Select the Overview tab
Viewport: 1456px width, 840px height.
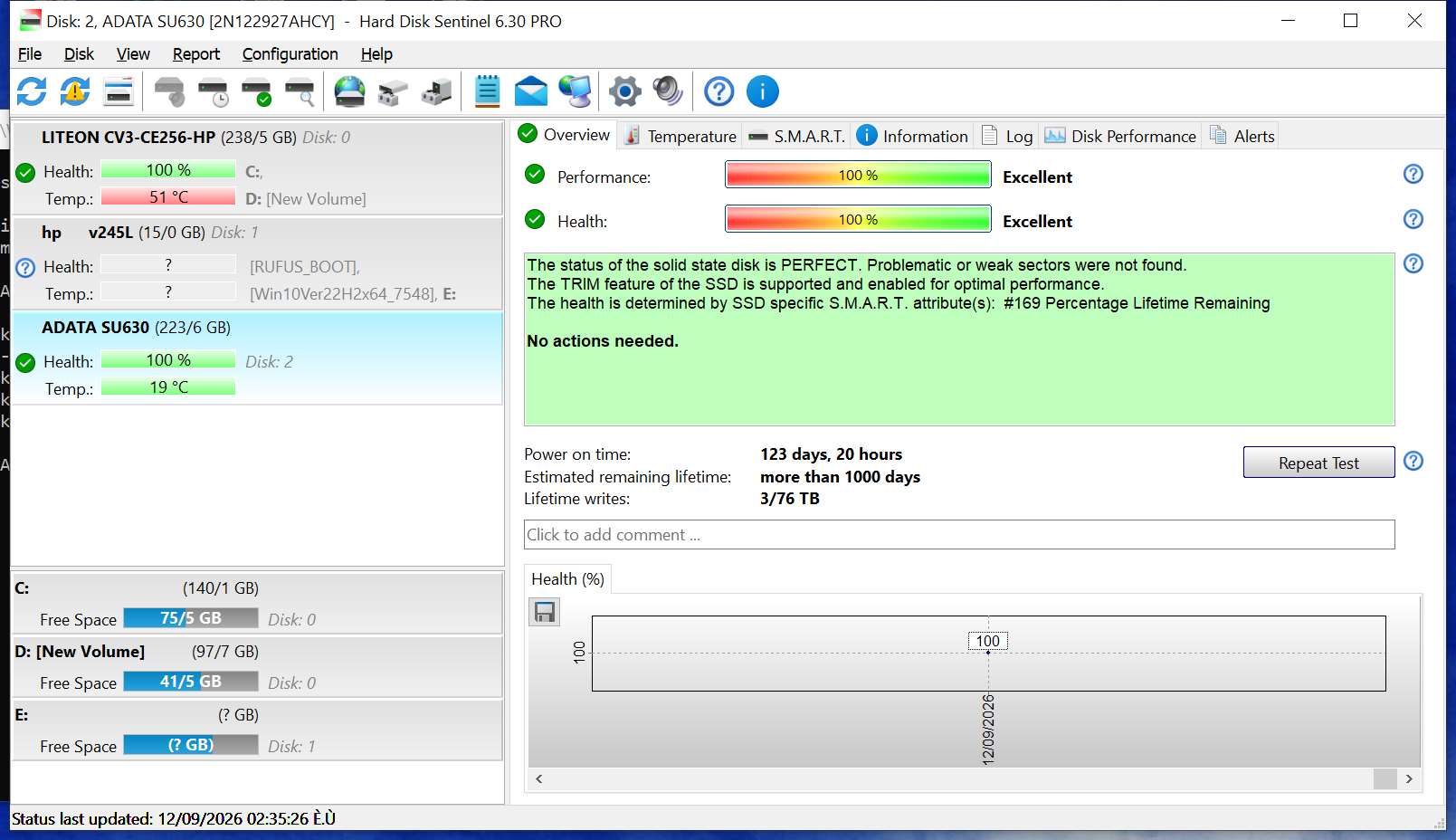click(564, 135)
